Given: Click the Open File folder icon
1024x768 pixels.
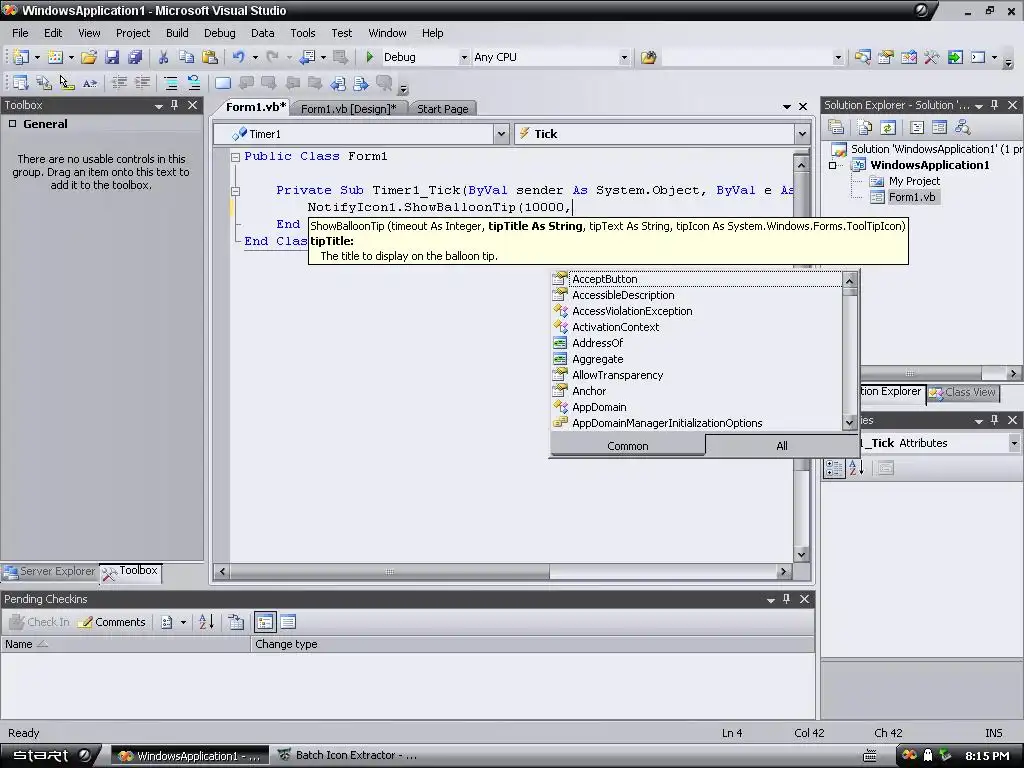Looking at the screenshot, I should (89, 57).
